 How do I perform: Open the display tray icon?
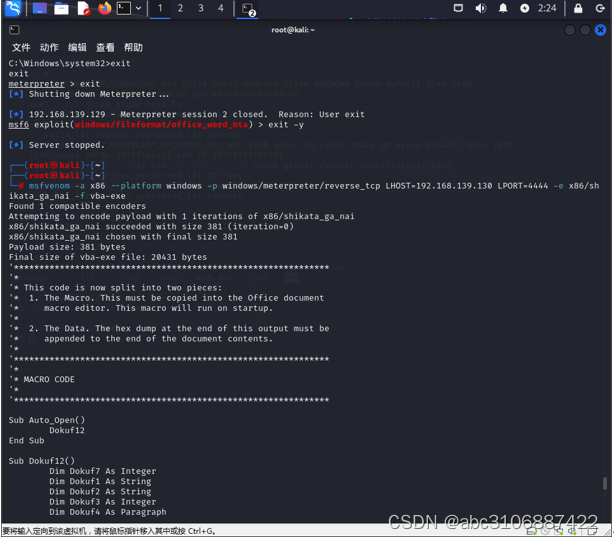[458, 8]
